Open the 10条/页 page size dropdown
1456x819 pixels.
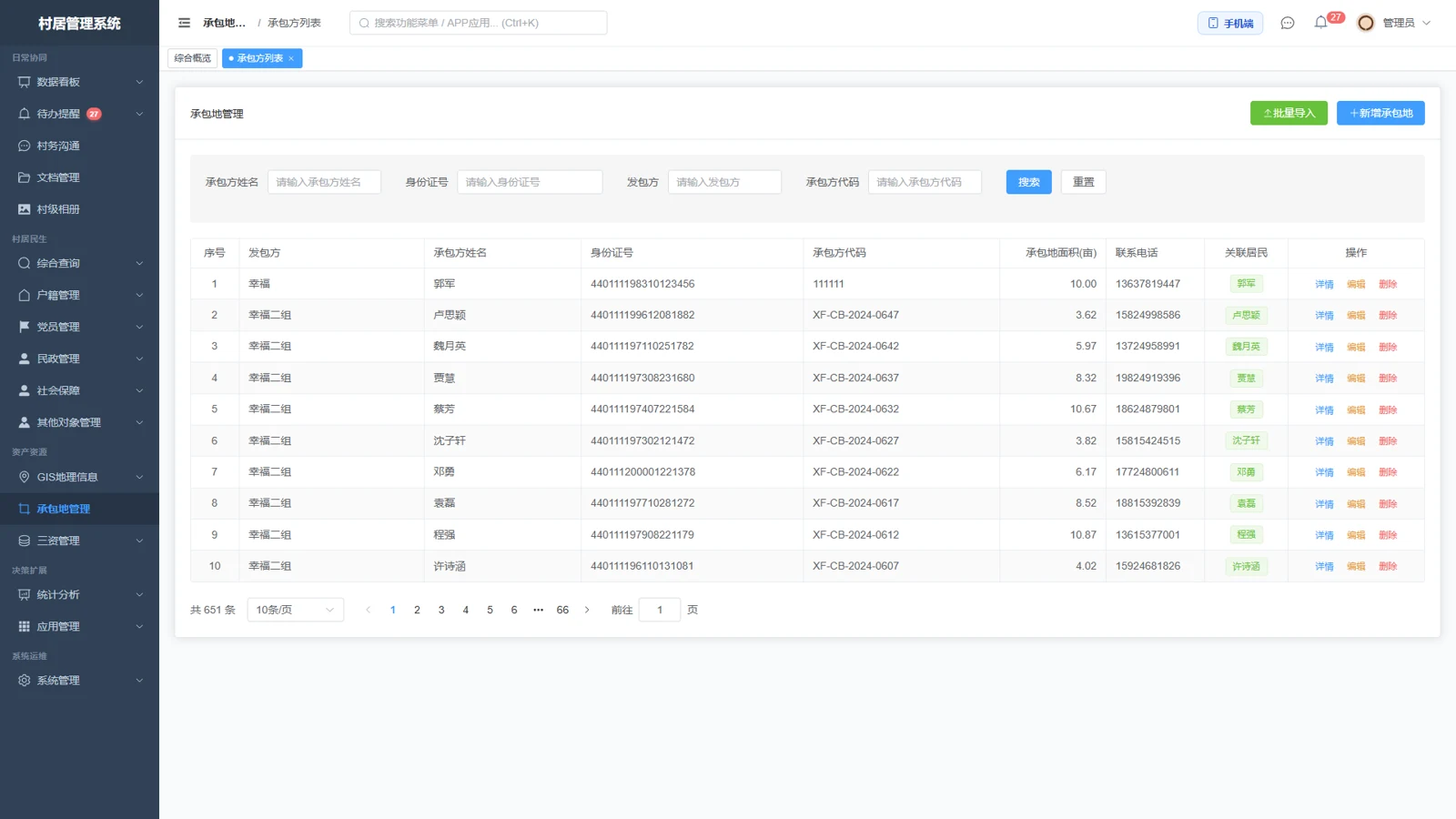click(x=295, y=610)
